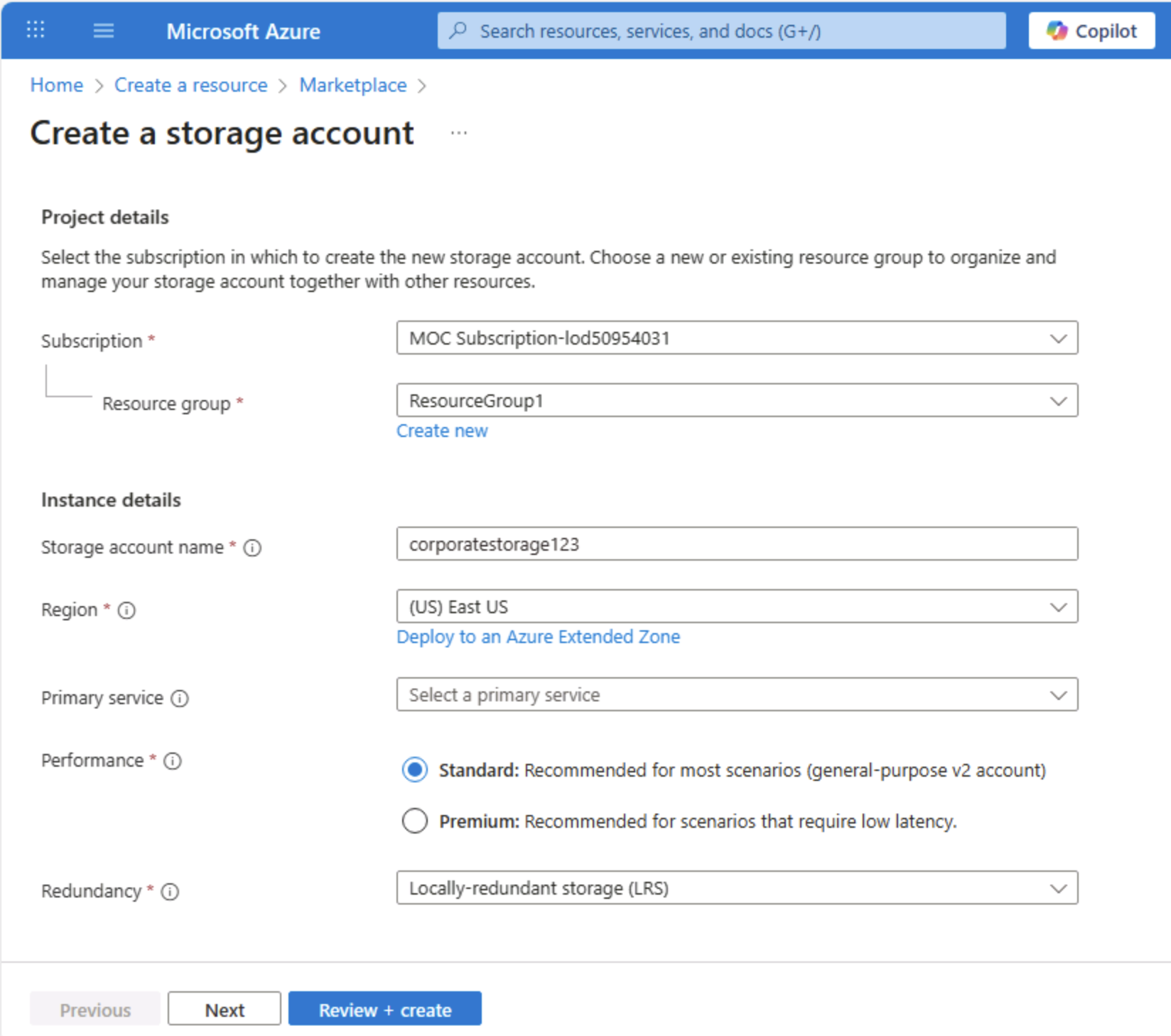Navigate to the Marketplace breadcrumb

click(353, 85)
